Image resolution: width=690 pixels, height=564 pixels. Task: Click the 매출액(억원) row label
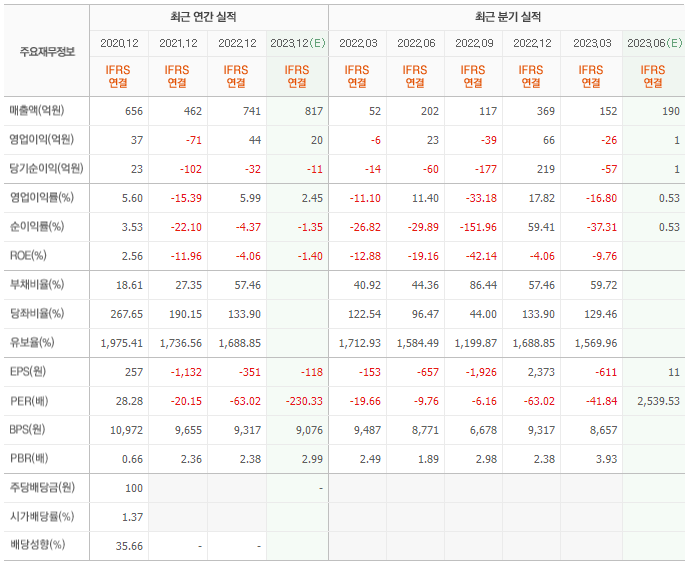pos(37,110)
